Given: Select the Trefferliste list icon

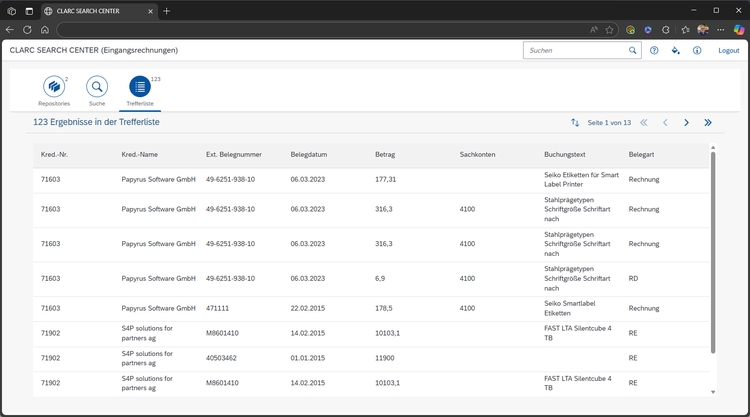Looking at the screenshot, I should [x=140, y=87].
